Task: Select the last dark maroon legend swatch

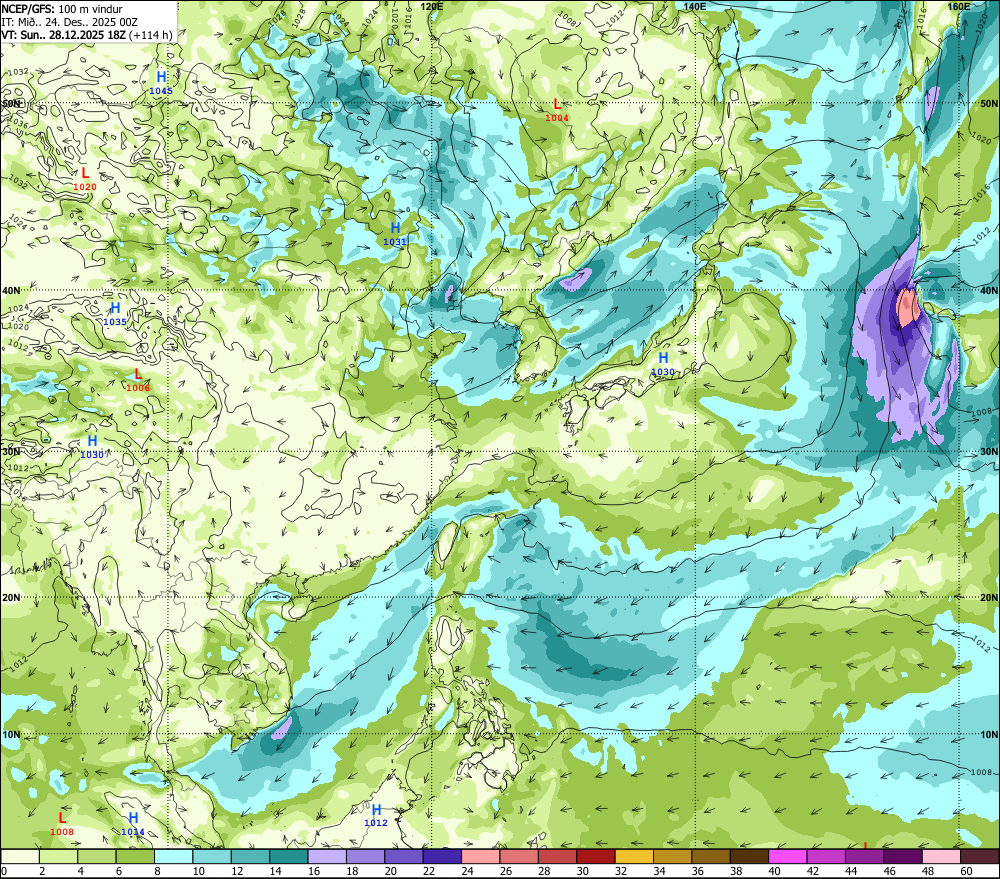Action: [x=980, y=856]
